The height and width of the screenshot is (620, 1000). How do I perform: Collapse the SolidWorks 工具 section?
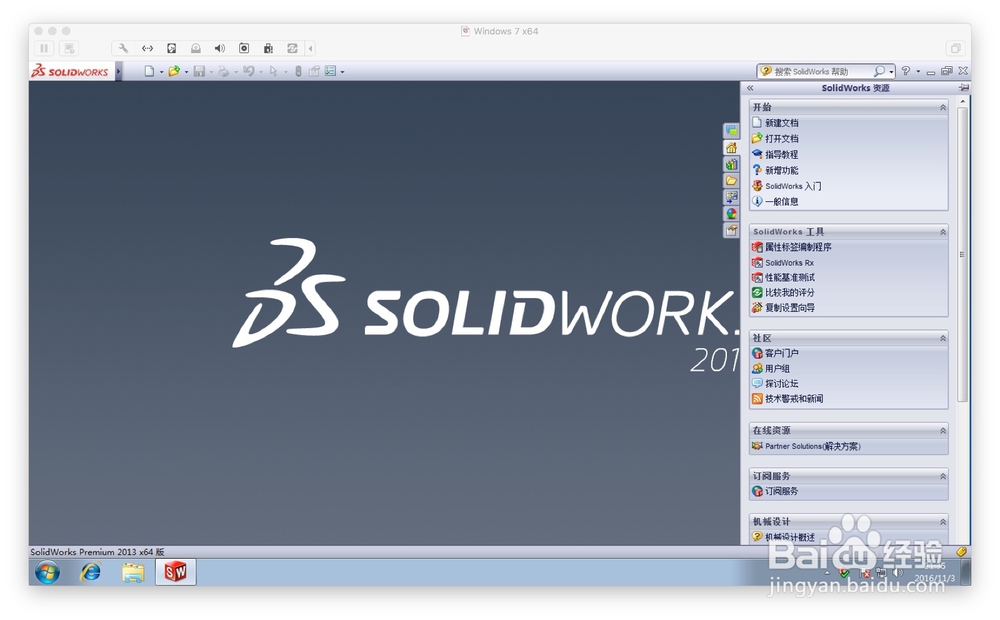pyautogui.click(x=943, y=231)
